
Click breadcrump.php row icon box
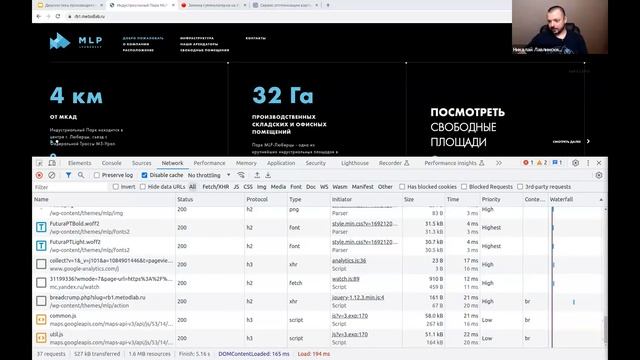click(x=41, y=301)
